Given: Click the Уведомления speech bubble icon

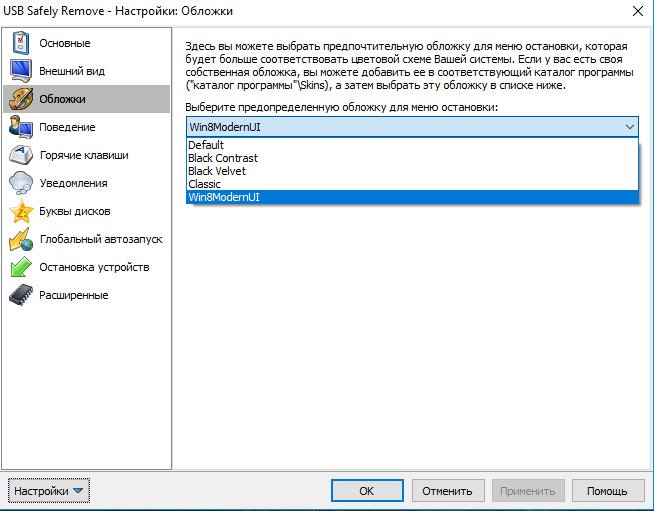Looking at the screenshot, I should (x=21, y=183).
